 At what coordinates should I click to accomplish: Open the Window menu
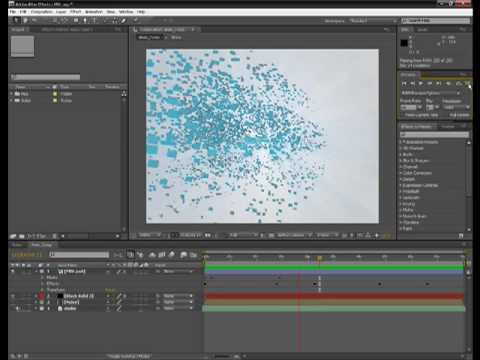126,12
